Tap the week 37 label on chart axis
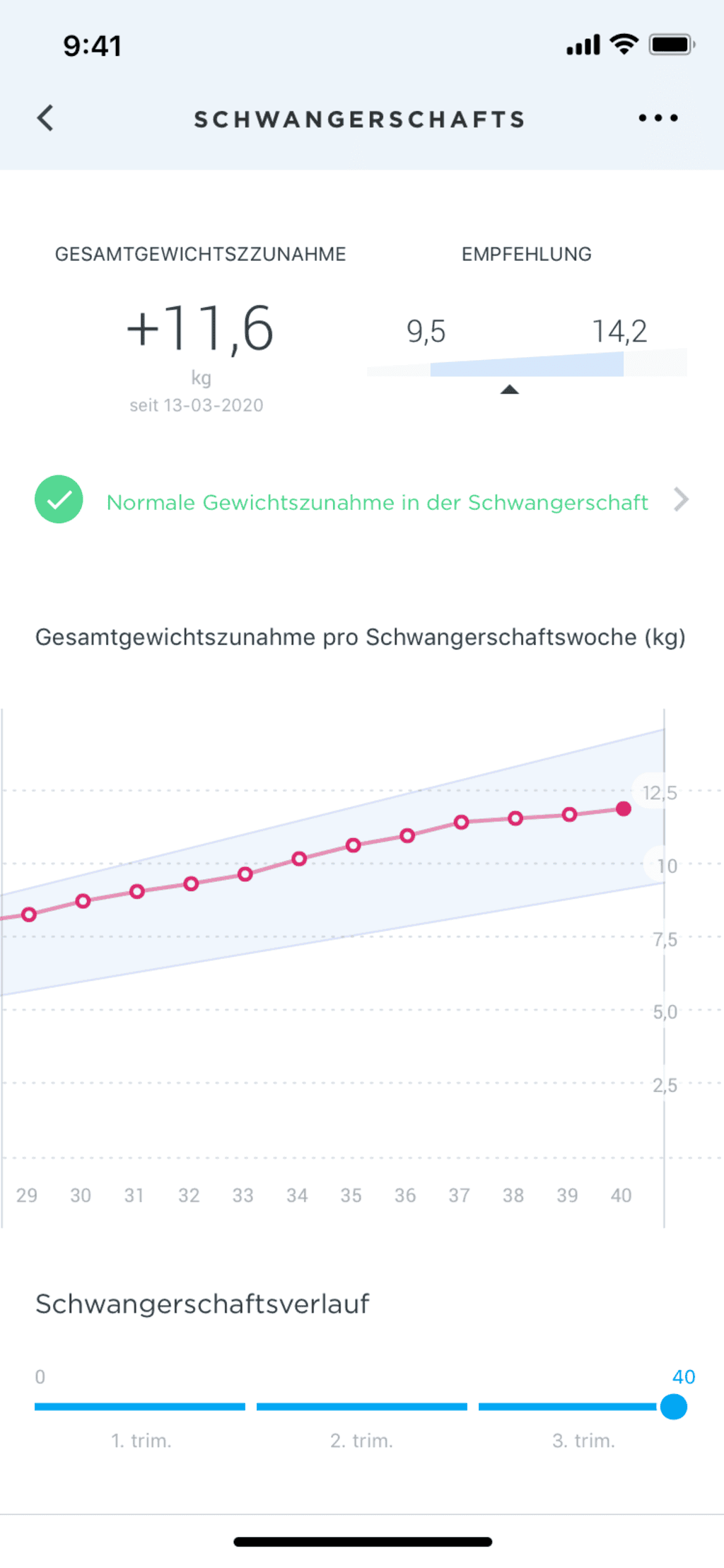This screenshot has width=724, height=1568. pyautogui.click(x=459, y=1195)
